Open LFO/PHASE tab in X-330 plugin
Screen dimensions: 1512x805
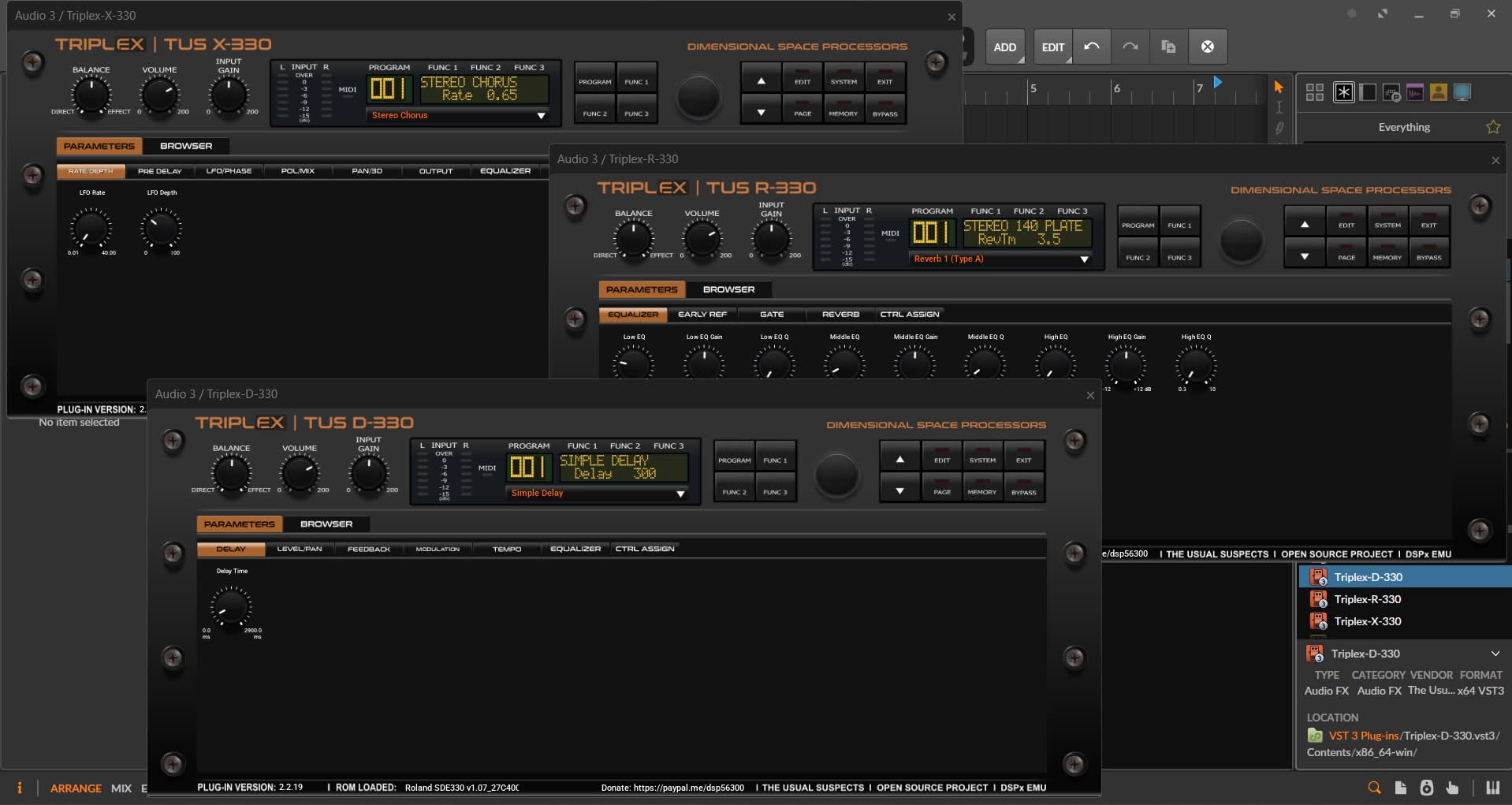click(x=229, y=170)
